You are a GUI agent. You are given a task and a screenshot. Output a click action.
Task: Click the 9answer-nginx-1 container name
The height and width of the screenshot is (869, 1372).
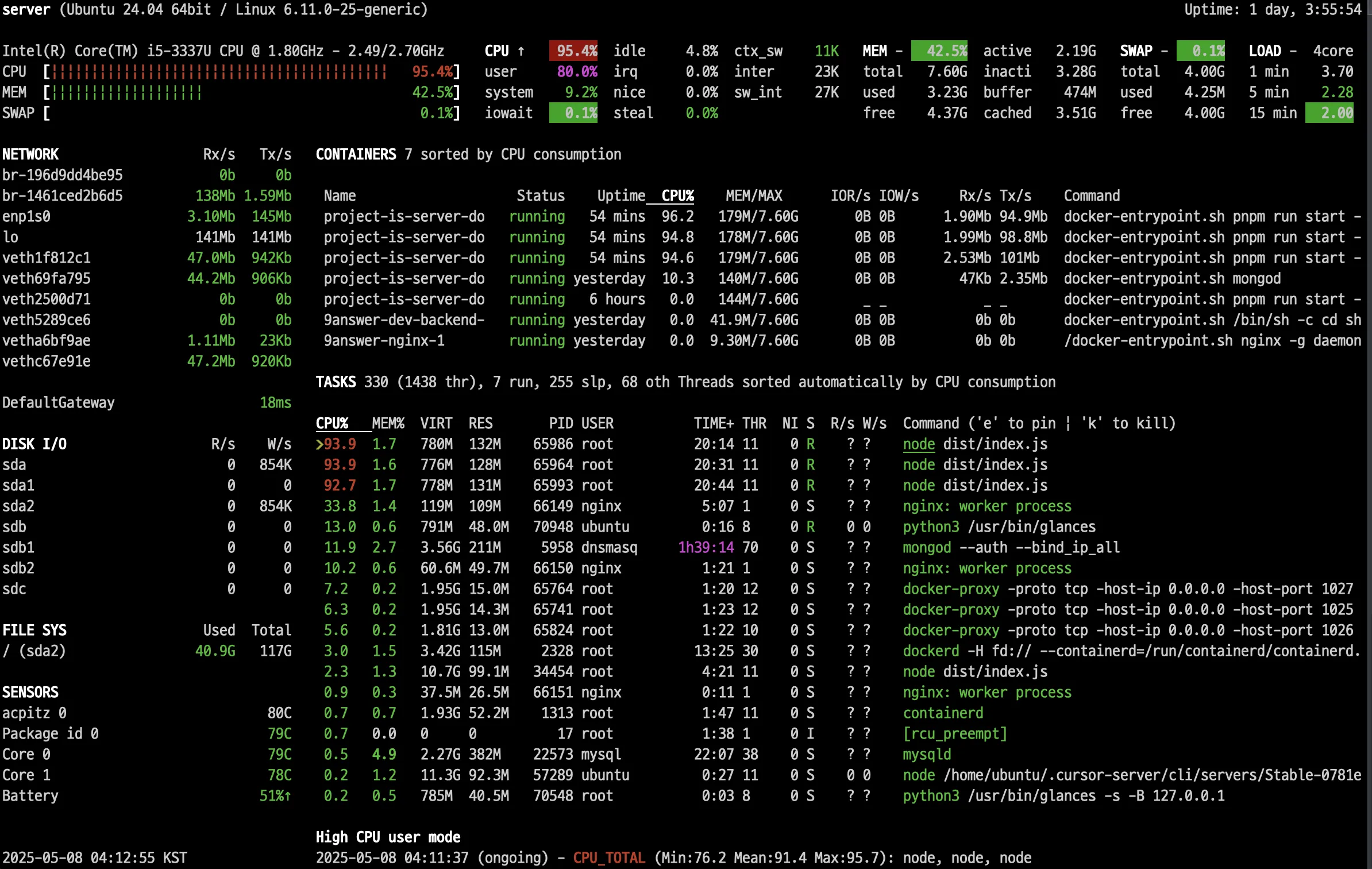pyautogui.click(x=384, y=341)
